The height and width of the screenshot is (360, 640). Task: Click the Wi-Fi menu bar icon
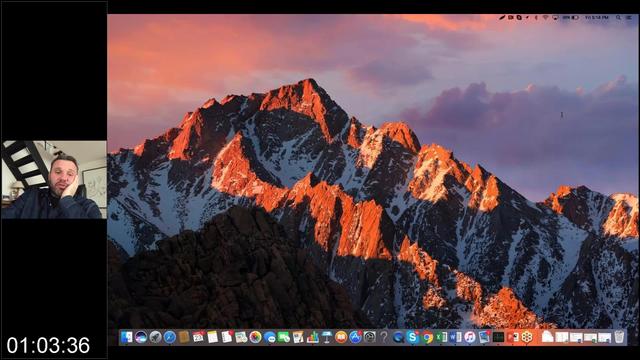coord(545,18)
